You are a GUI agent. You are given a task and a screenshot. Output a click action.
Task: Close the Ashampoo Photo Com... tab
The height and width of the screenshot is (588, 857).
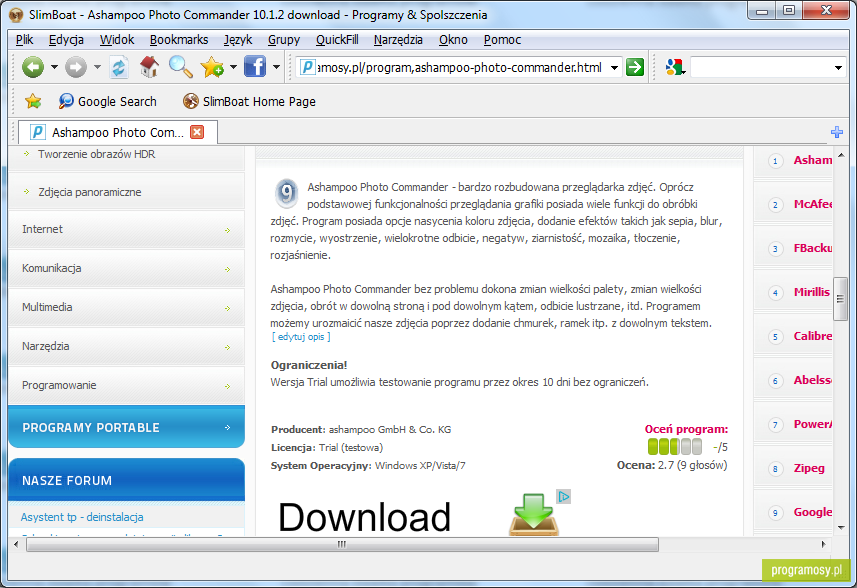click(x=197, y=132)
